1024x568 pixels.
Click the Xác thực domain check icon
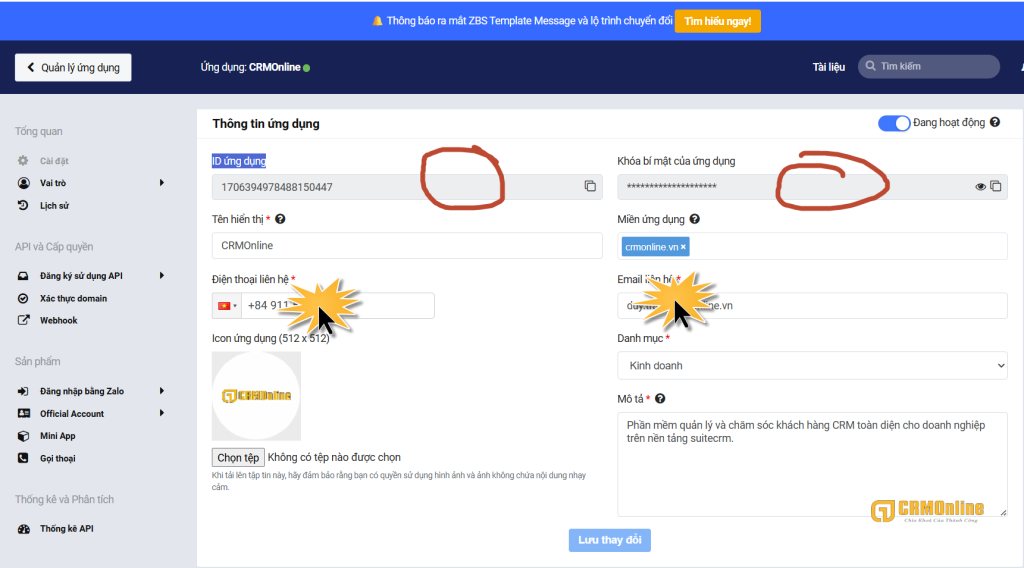click(23, 298)
